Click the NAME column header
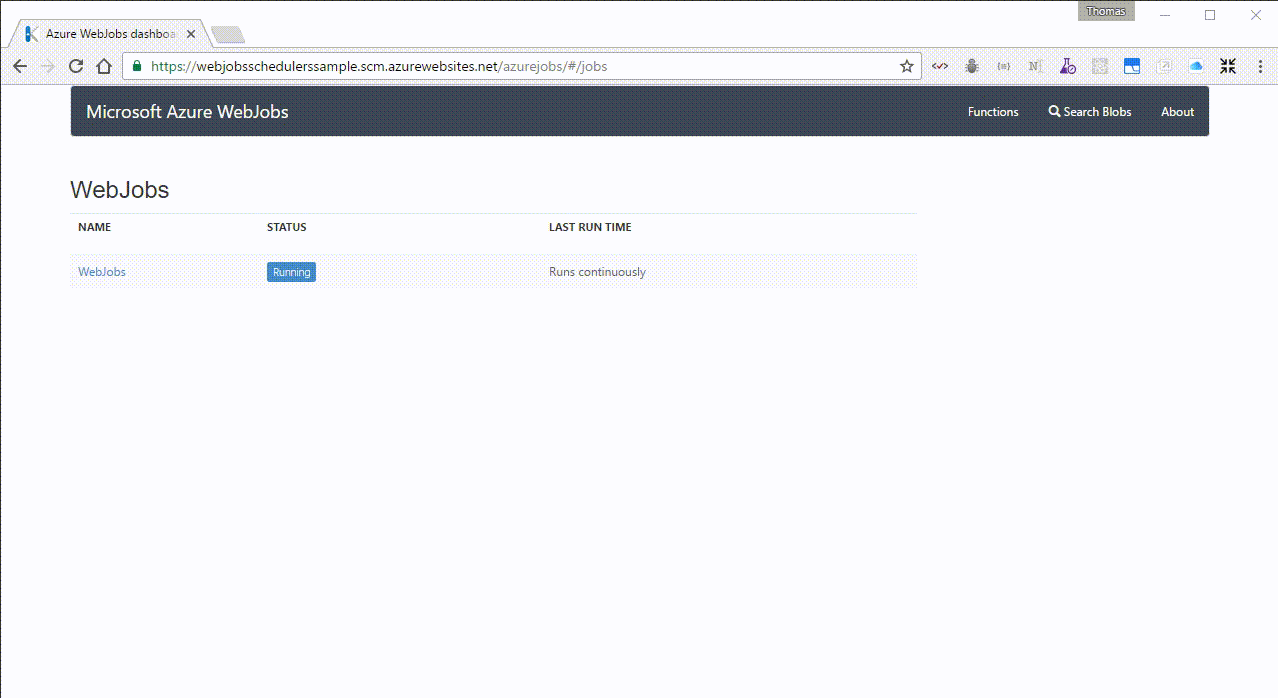This screenshot has height=698, width=1278. click(95, 227)
